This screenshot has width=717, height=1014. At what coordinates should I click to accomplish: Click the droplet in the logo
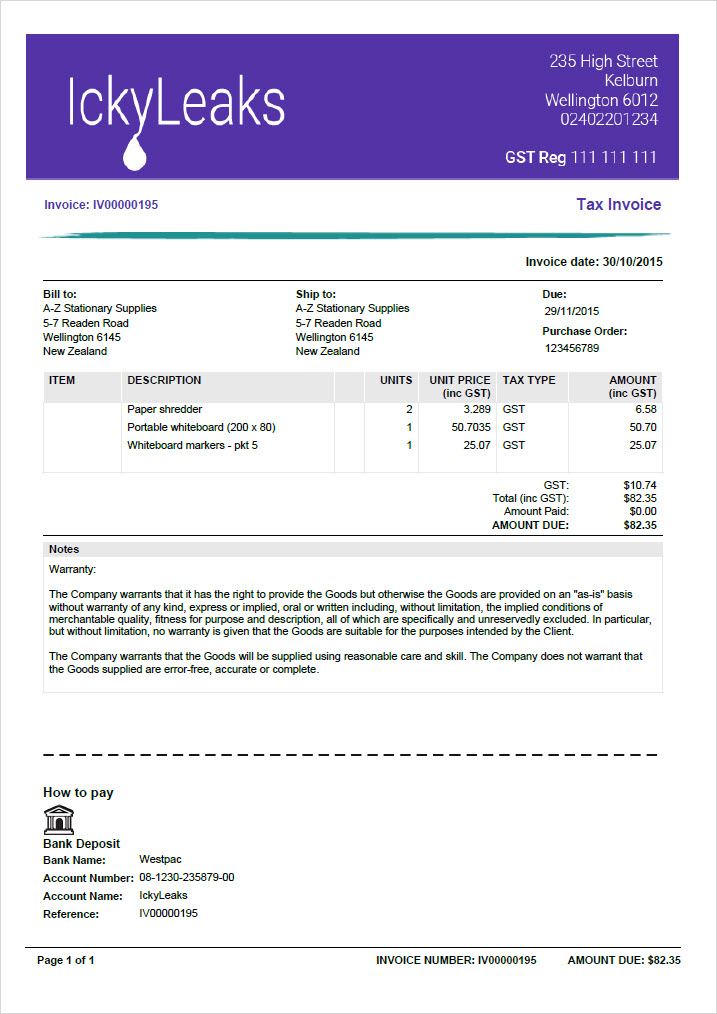point(135,153)
